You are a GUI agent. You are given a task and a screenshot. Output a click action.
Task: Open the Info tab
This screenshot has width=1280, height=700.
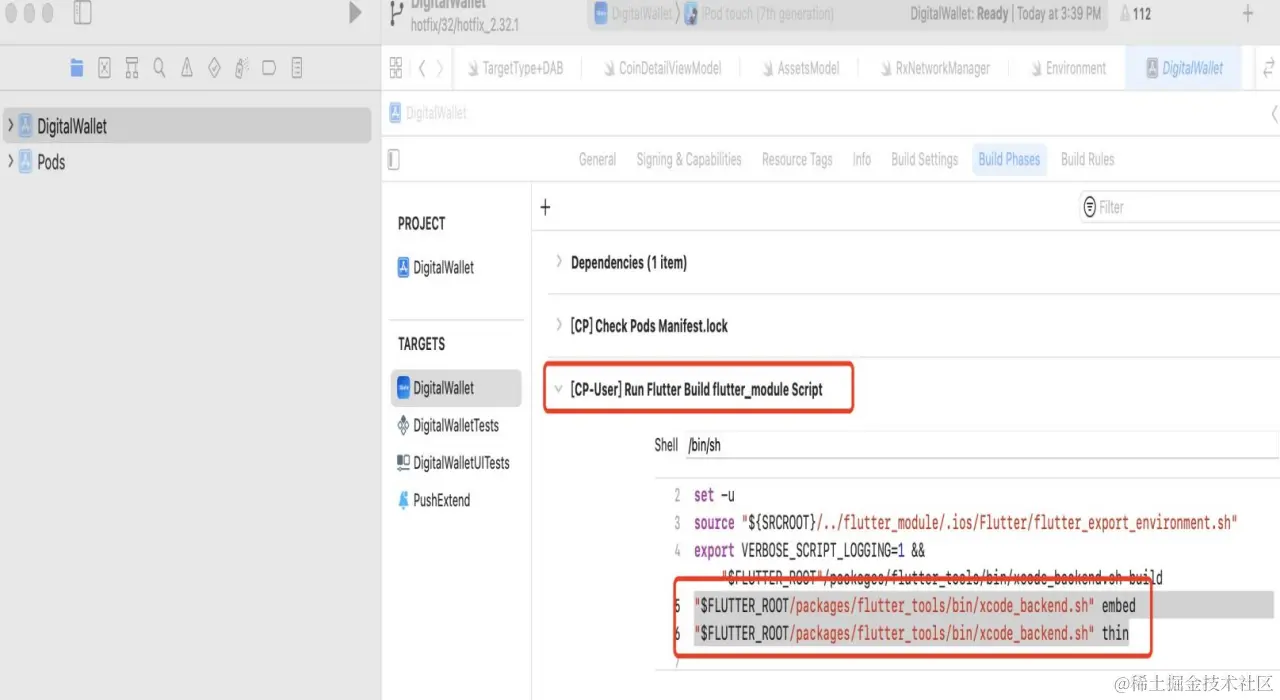[x=862, y=159]
